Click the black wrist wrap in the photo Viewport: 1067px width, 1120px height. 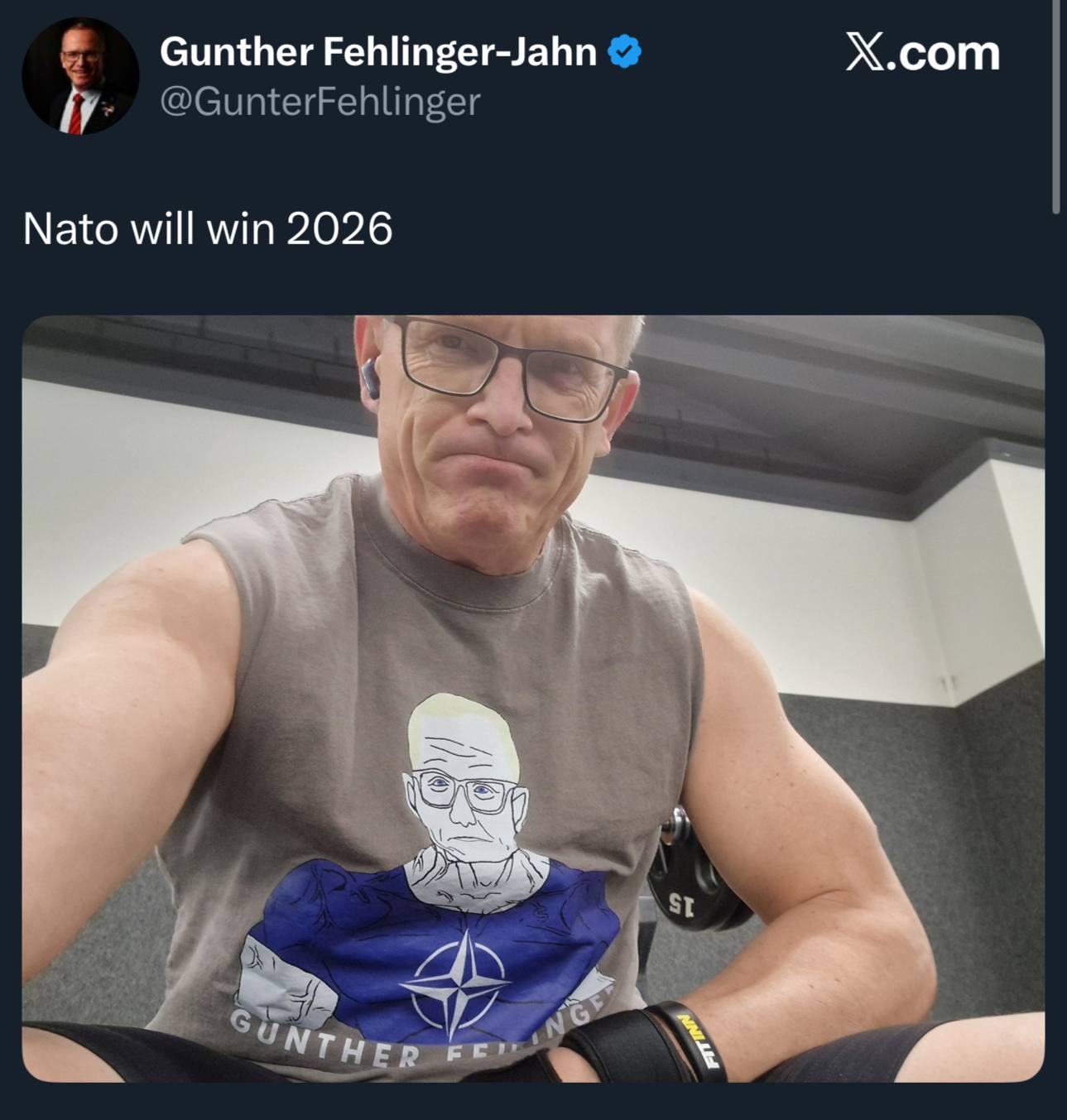617,1045
